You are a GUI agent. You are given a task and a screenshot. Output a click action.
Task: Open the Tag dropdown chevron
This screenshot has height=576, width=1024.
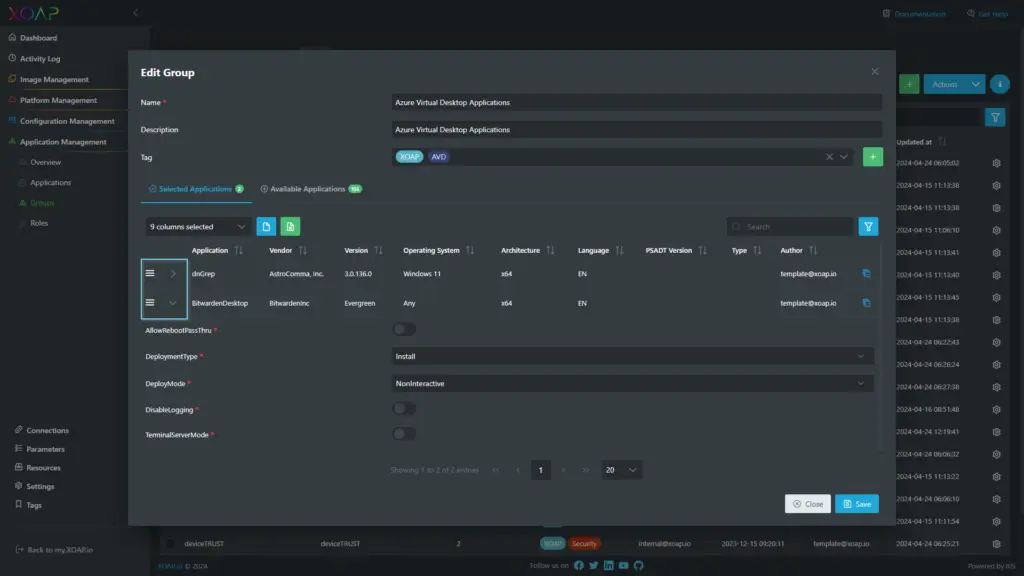[844, 157]
